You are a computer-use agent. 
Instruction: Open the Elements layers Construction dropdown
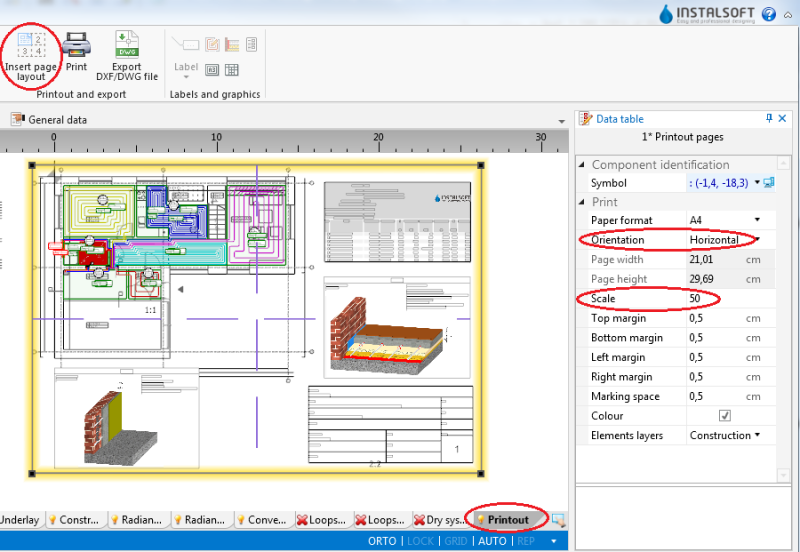tap(757, 435)
